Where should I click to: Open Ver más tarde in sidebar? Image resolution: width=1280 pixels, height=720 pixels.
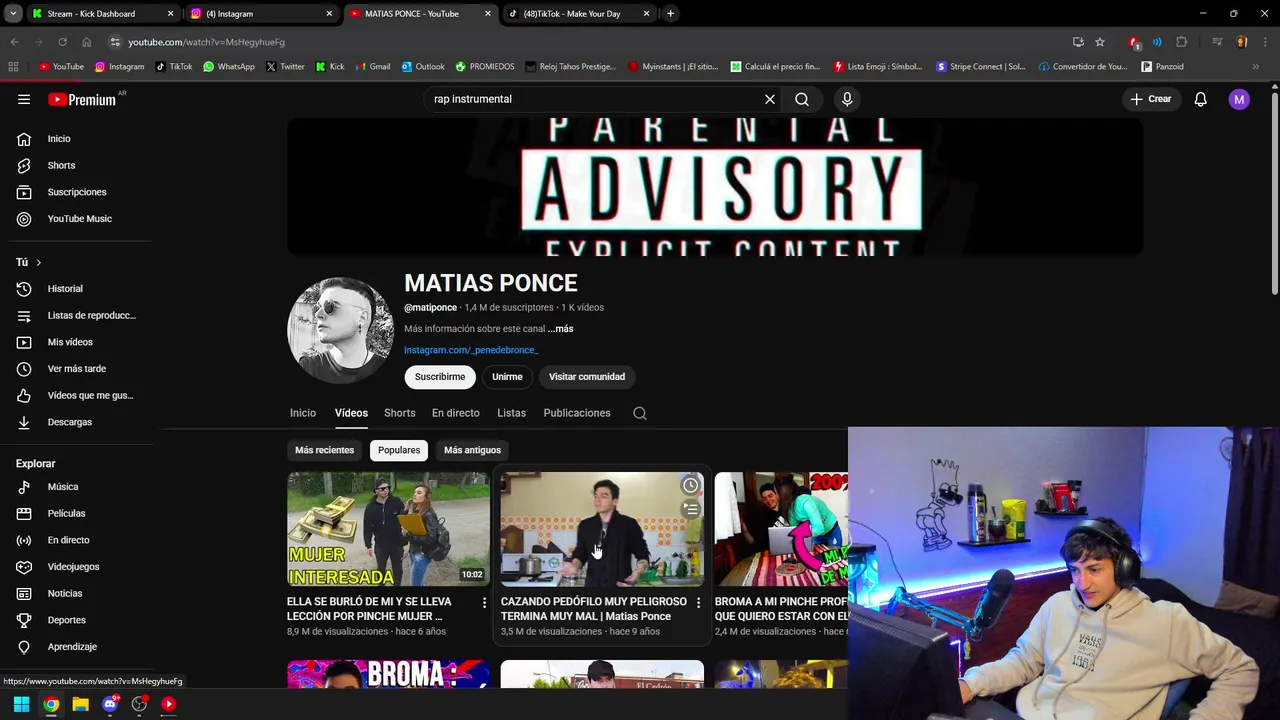76,369
